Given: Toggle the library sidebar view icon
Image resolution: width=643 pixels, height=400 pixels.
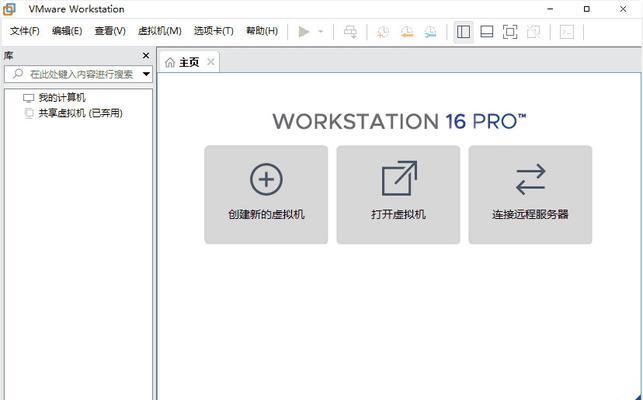Looking at the screenshot, I should click(463, 32).
